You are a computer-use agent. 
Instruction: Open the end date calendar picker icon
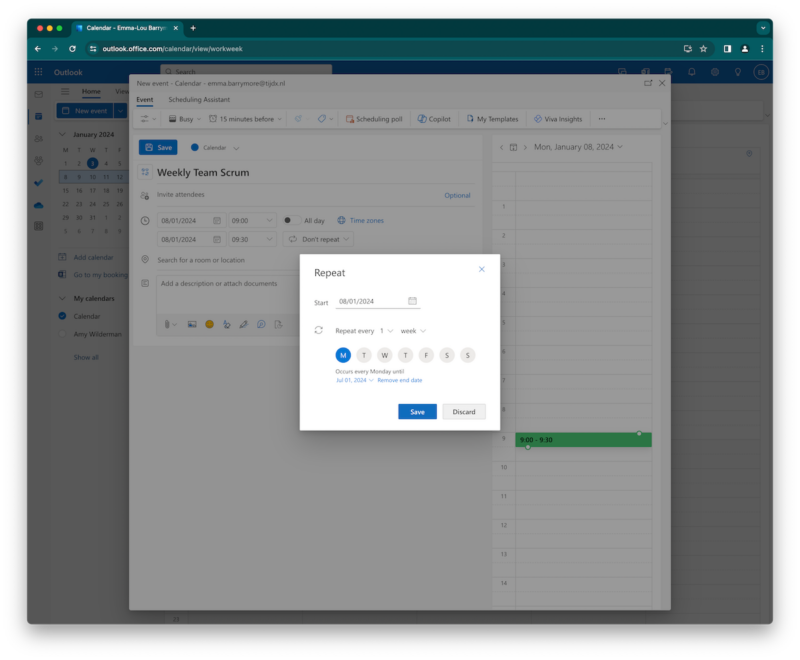tap(217, 239)
